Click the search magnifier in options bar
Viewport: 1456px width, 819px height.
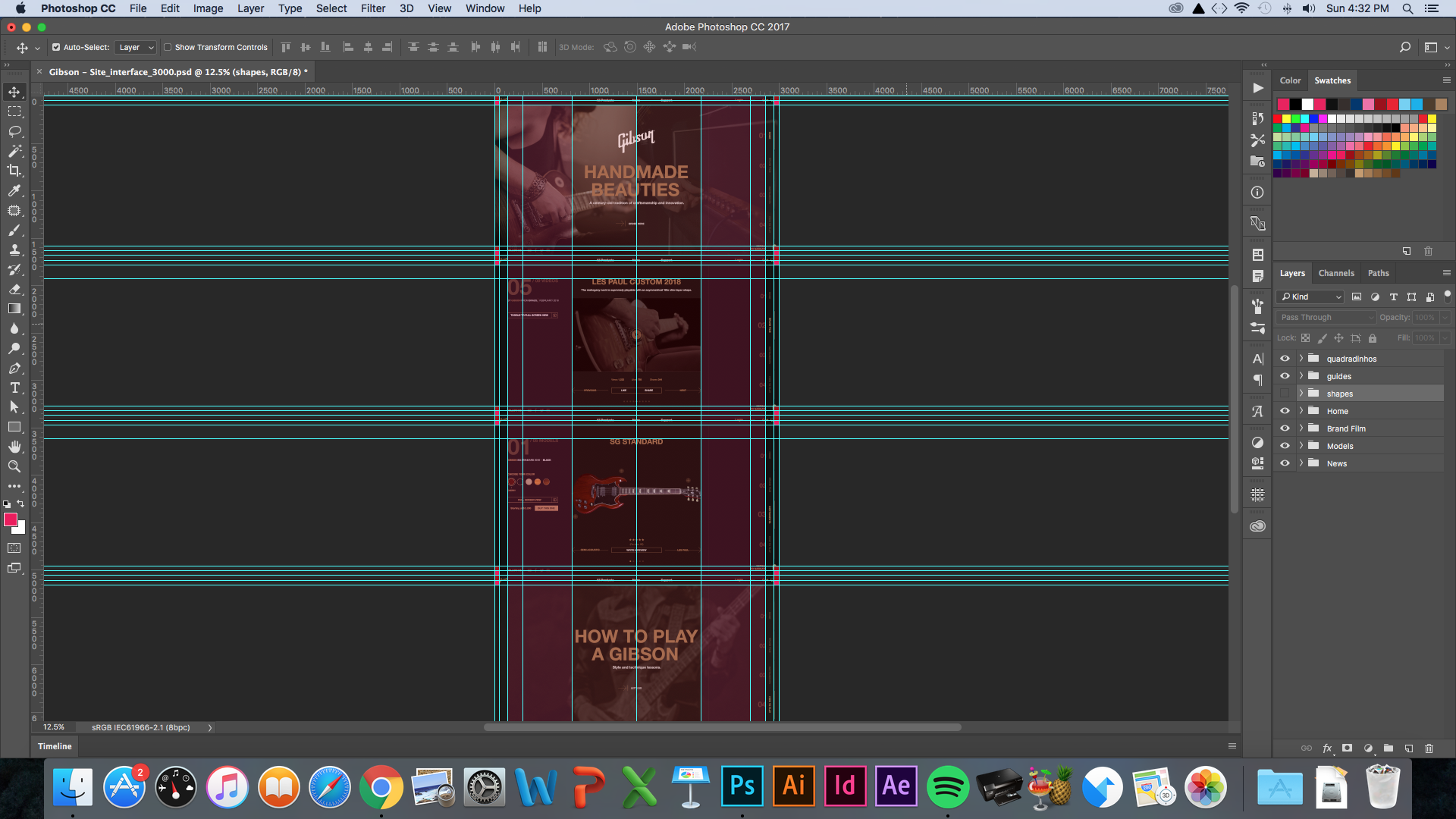click(x=1405, y=47)
